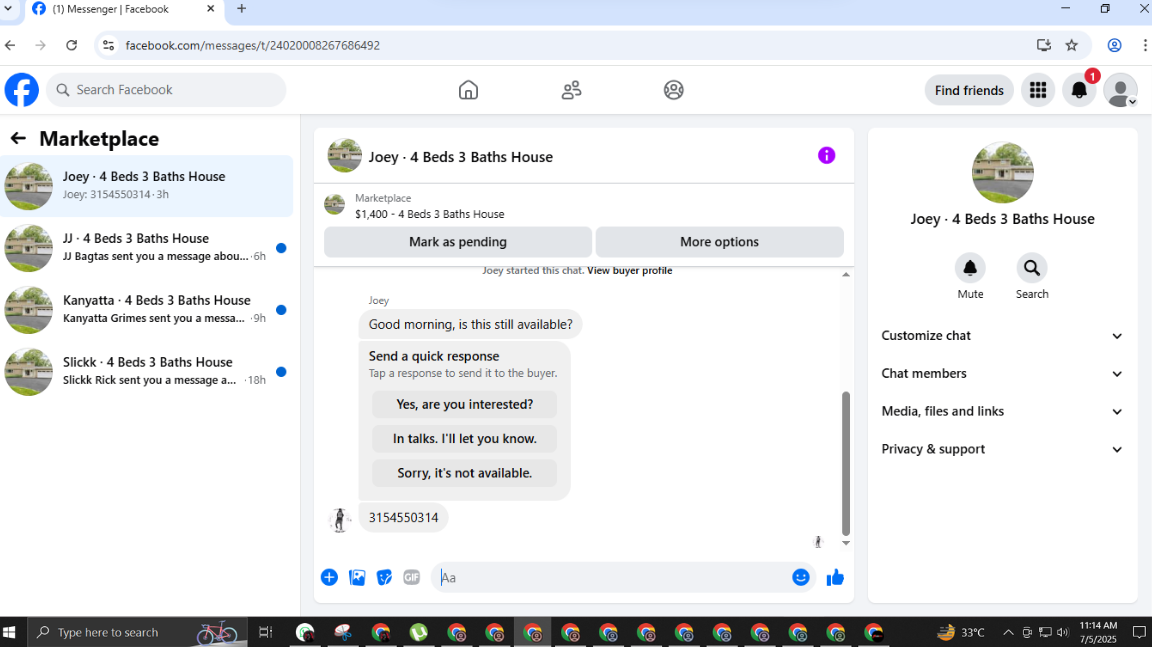Screen dimensions: 1152x647
Task: Open the browser tab search dropdown
Action: coord(9,9)
